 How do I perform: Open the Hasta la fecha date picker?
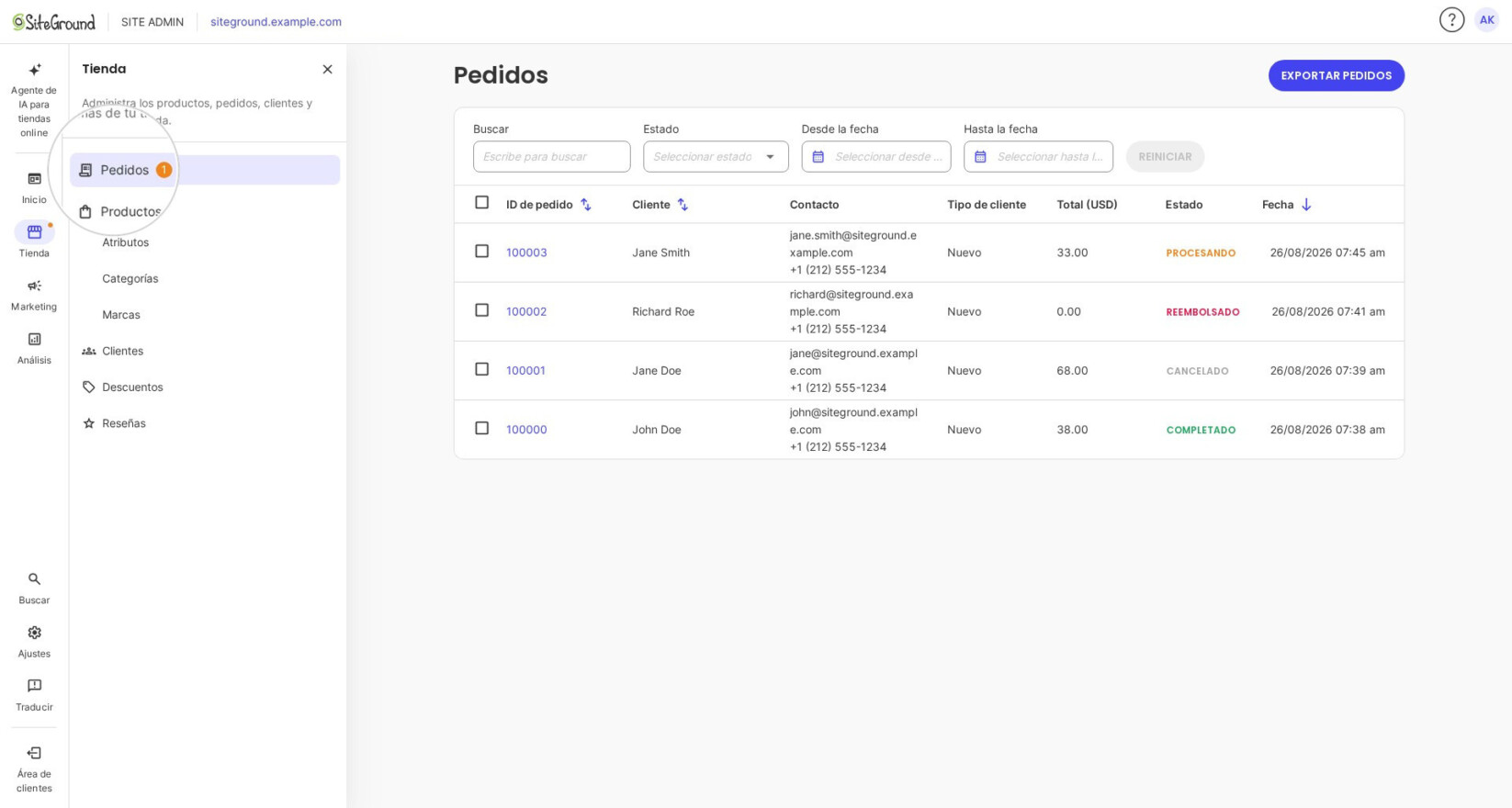[x=1038, y=157]
